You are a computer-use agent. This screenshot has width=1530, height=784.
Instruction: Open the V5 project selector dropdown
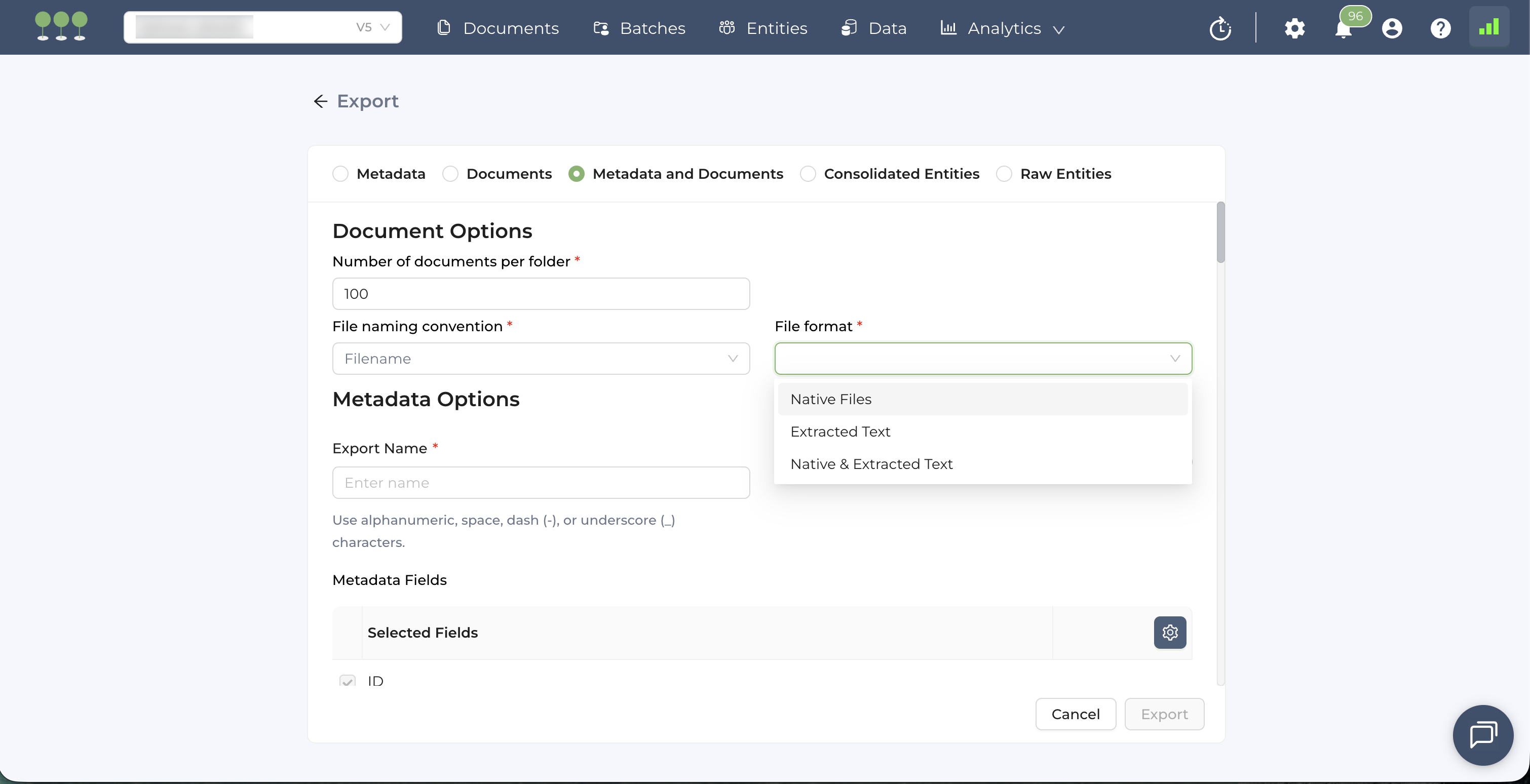pos(262,27)
